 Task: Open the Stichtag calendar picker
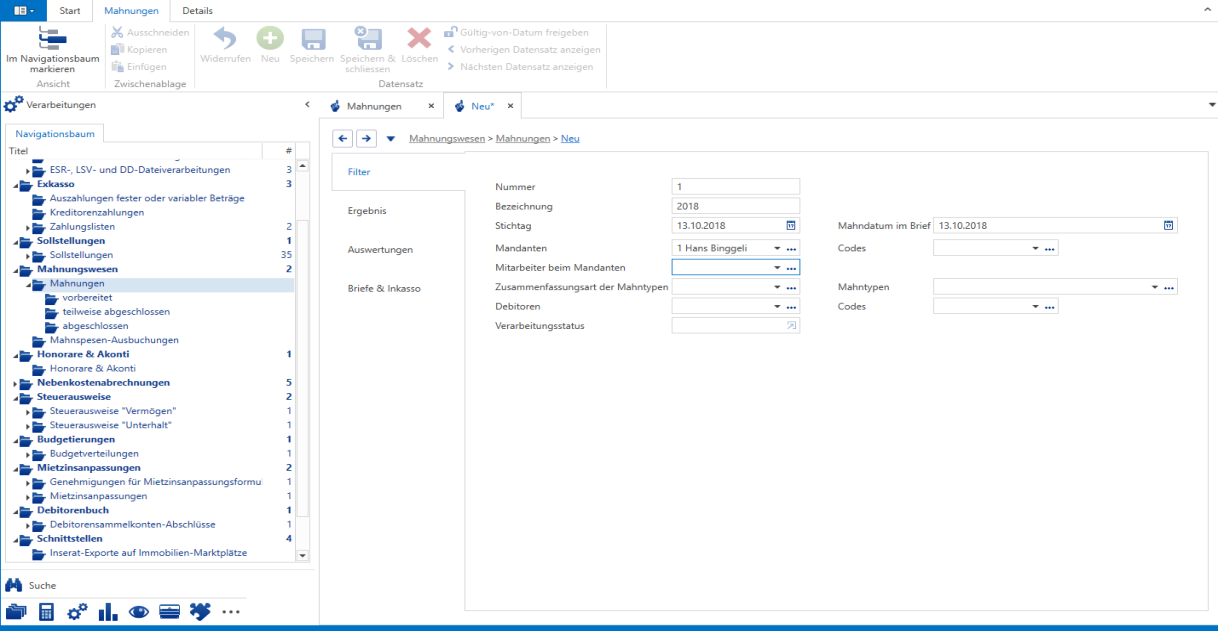point(791,226)
